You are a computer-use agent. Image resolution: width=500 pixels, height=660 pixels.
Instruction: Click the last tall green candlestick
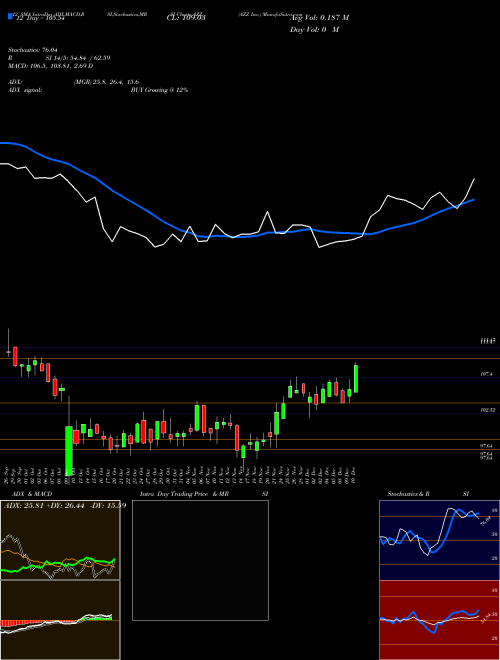356,379
